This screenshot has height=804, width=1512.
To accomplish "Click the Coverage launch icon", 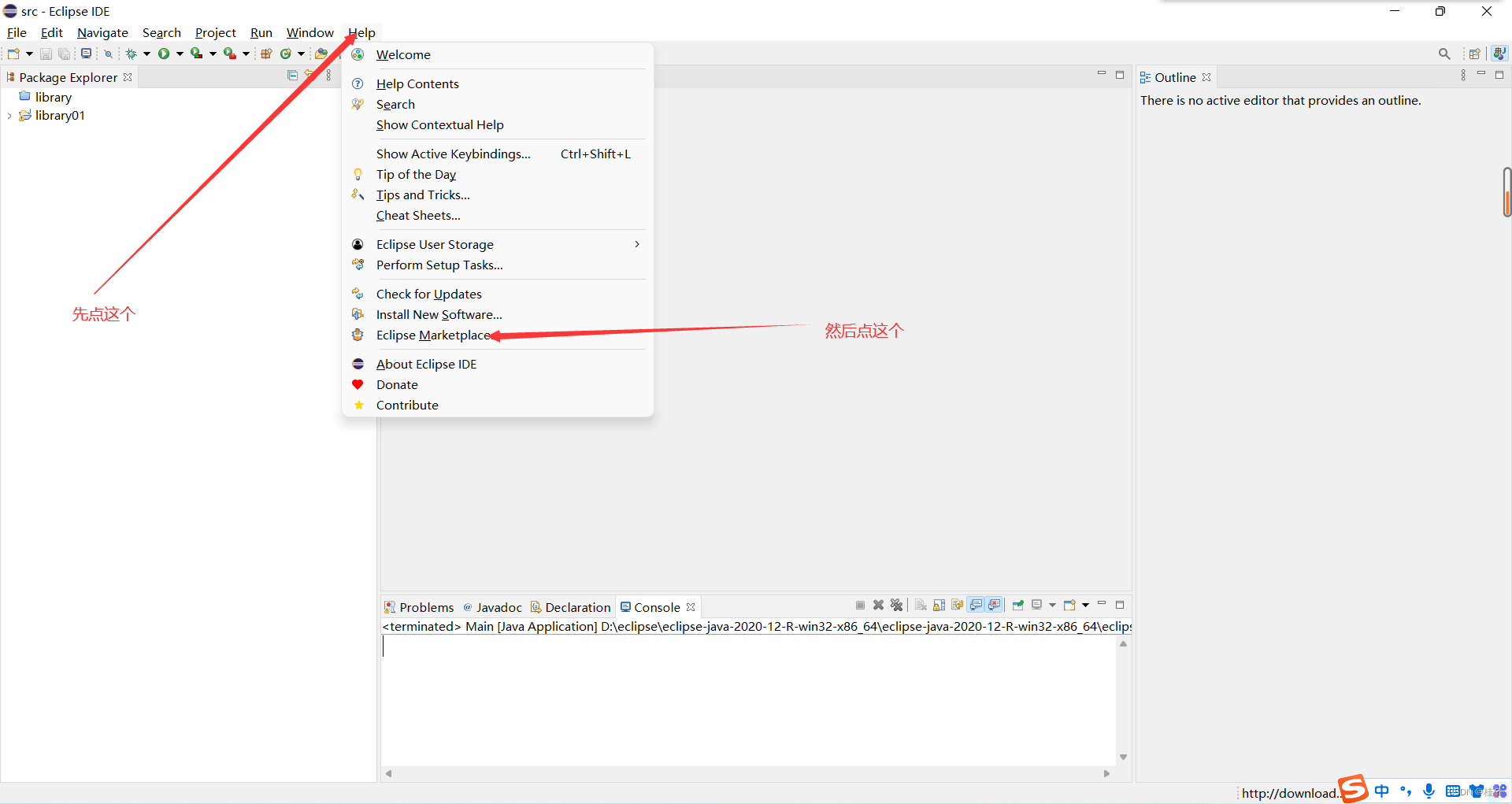I will coord(197,54).
